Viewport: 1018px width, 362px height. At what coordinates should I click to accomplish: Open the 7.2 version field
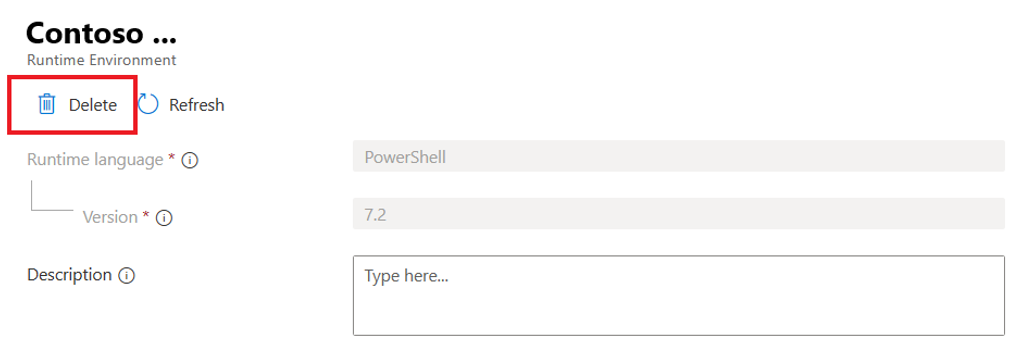(678, 214)
